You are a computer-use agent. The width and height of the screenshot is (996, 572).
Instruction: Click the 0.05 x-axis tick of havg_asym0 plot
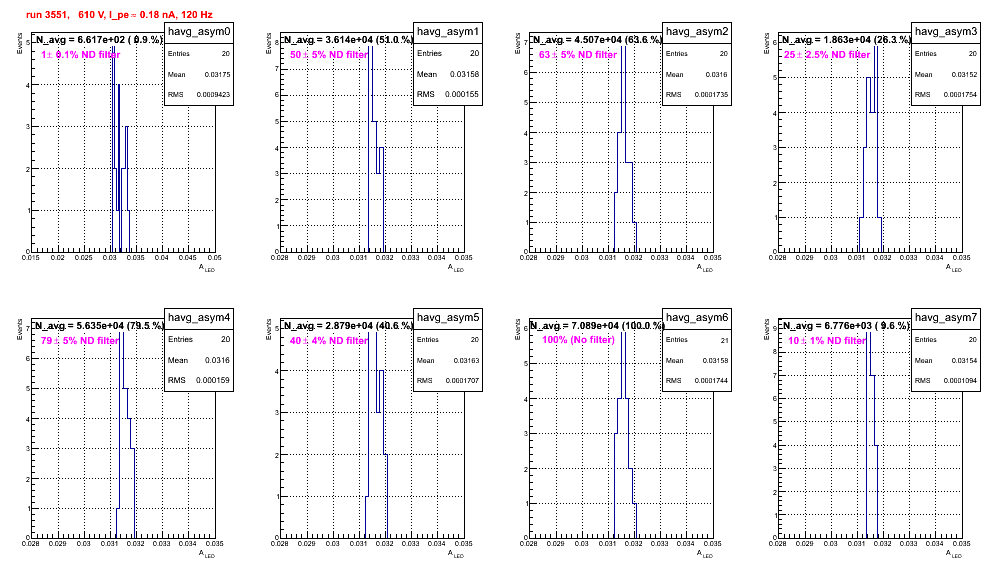pos(215,257)
